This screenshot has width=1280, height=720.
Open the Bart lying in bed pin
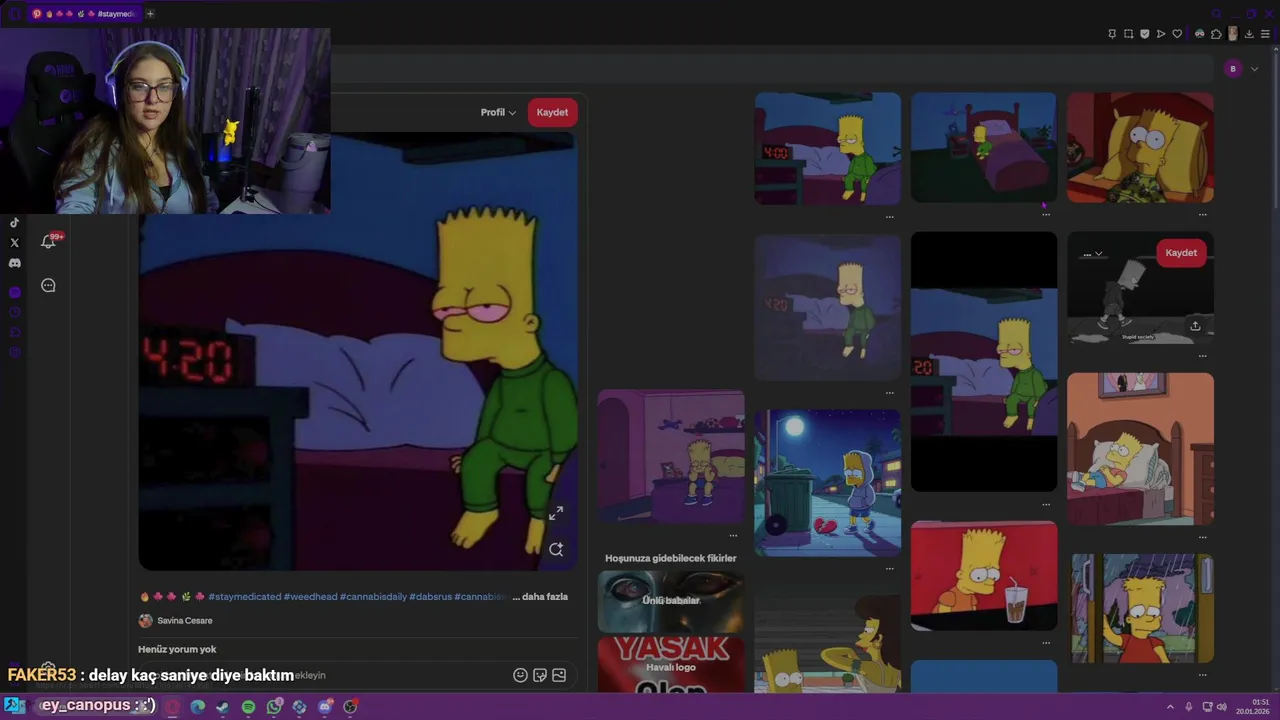(x=1140, y=449)
